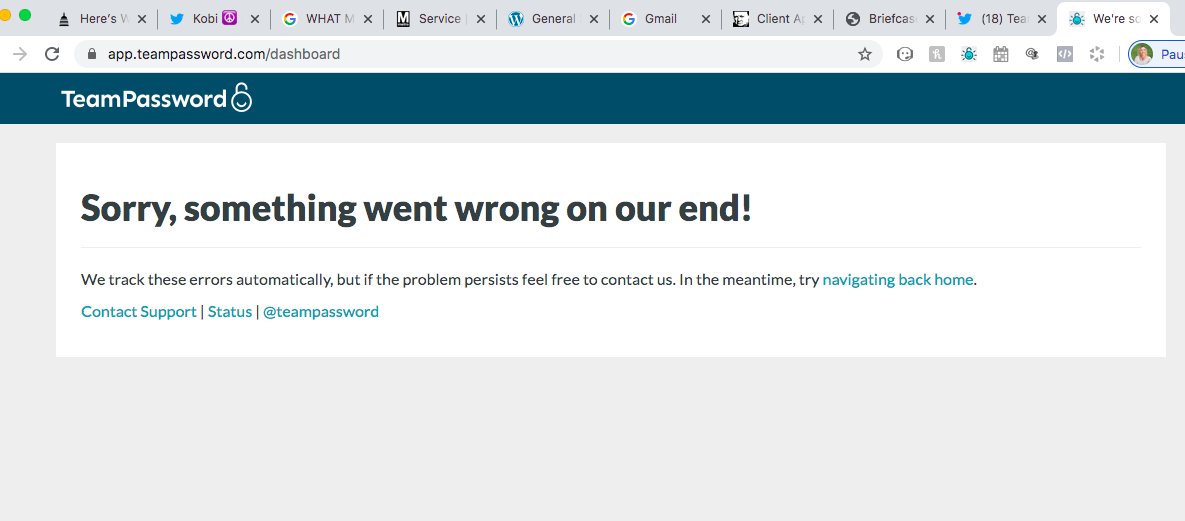The width and height of the screenshot is (1185, 521).
Task: Close the Service Medium tab
Action: click(x=480, y=19)
